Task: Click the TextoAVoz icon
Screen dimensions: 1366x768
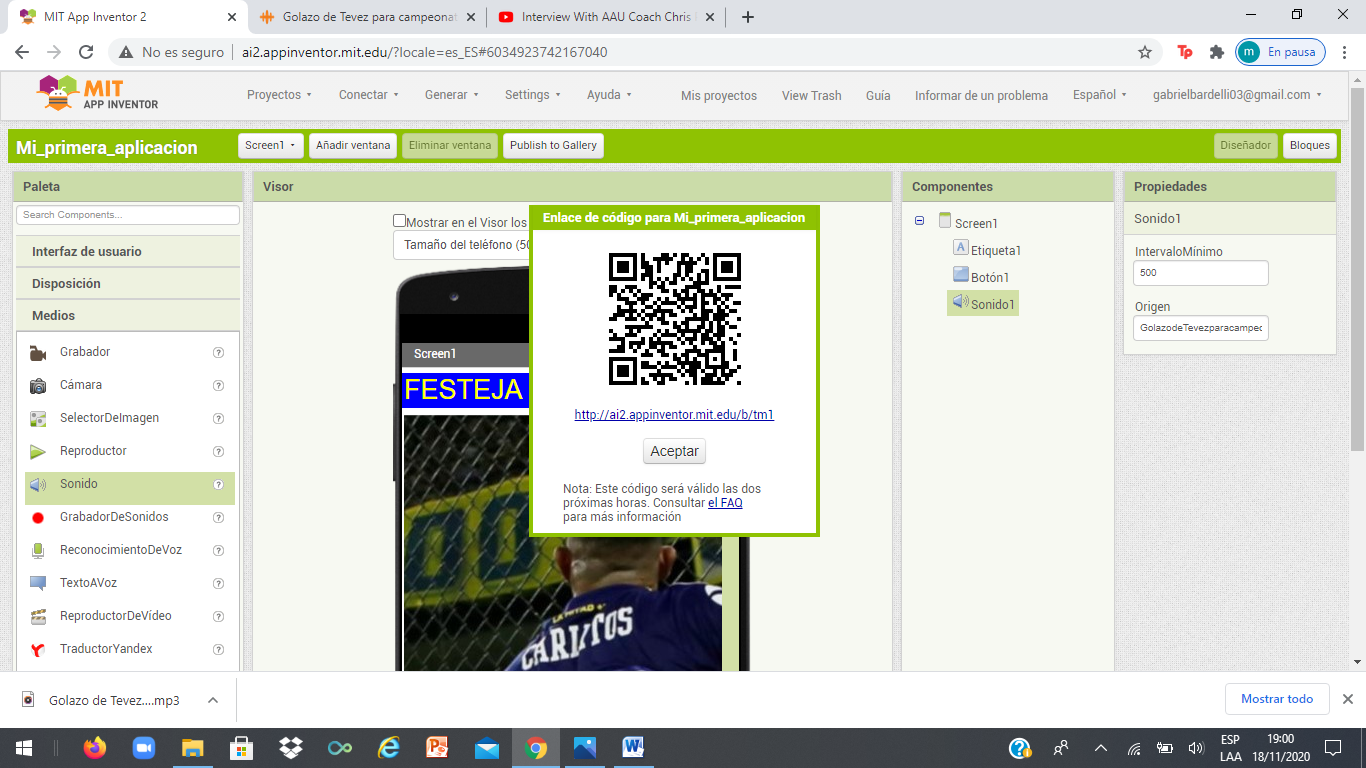Action: 38,583
